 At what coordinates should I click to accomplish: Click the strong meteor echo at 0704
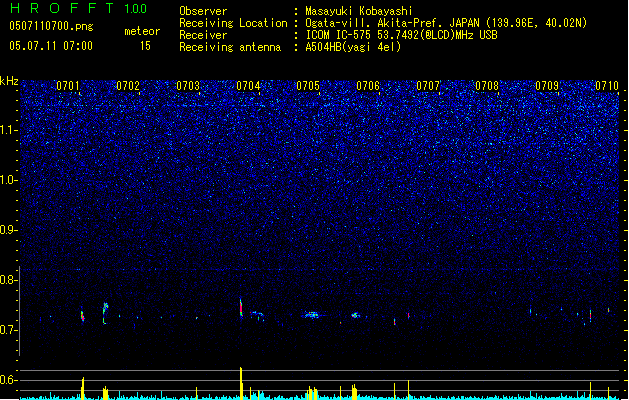[241, 308]
